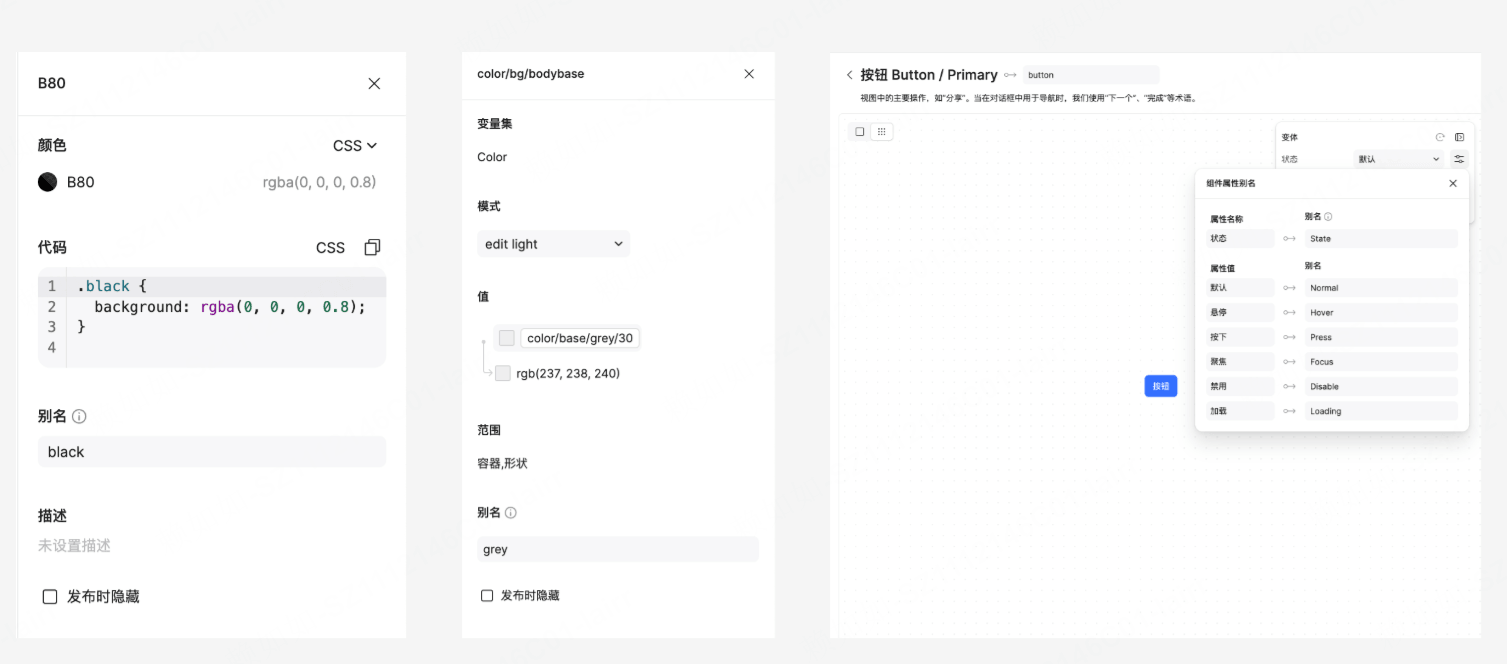This screenshot has height=664, width=1507.
Task: Click the blue 按钮 button on canvas
Action: coord(1160,386)
